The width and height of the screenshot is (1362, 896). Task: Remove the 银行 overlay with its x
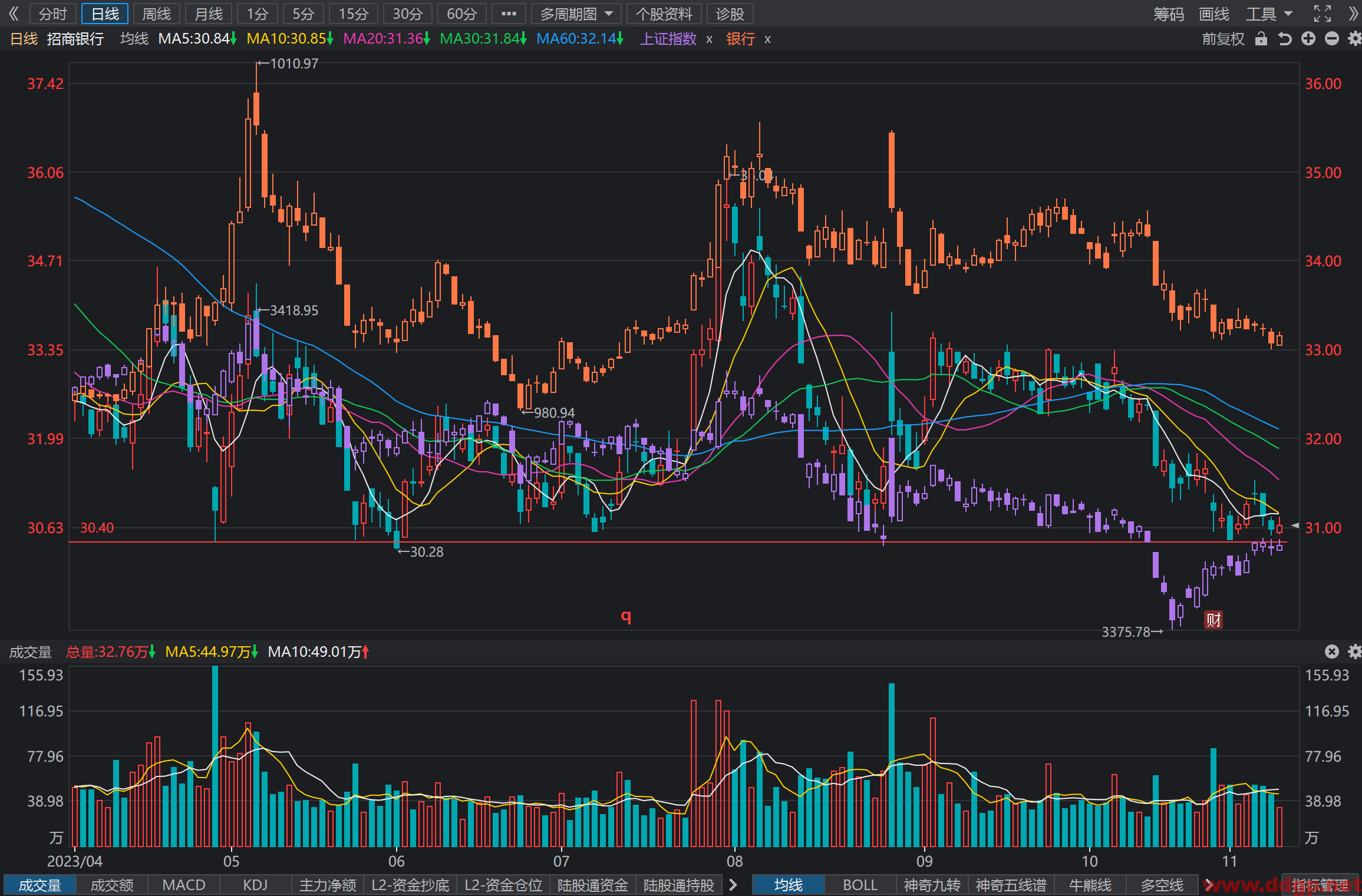(x=767, y=39)
